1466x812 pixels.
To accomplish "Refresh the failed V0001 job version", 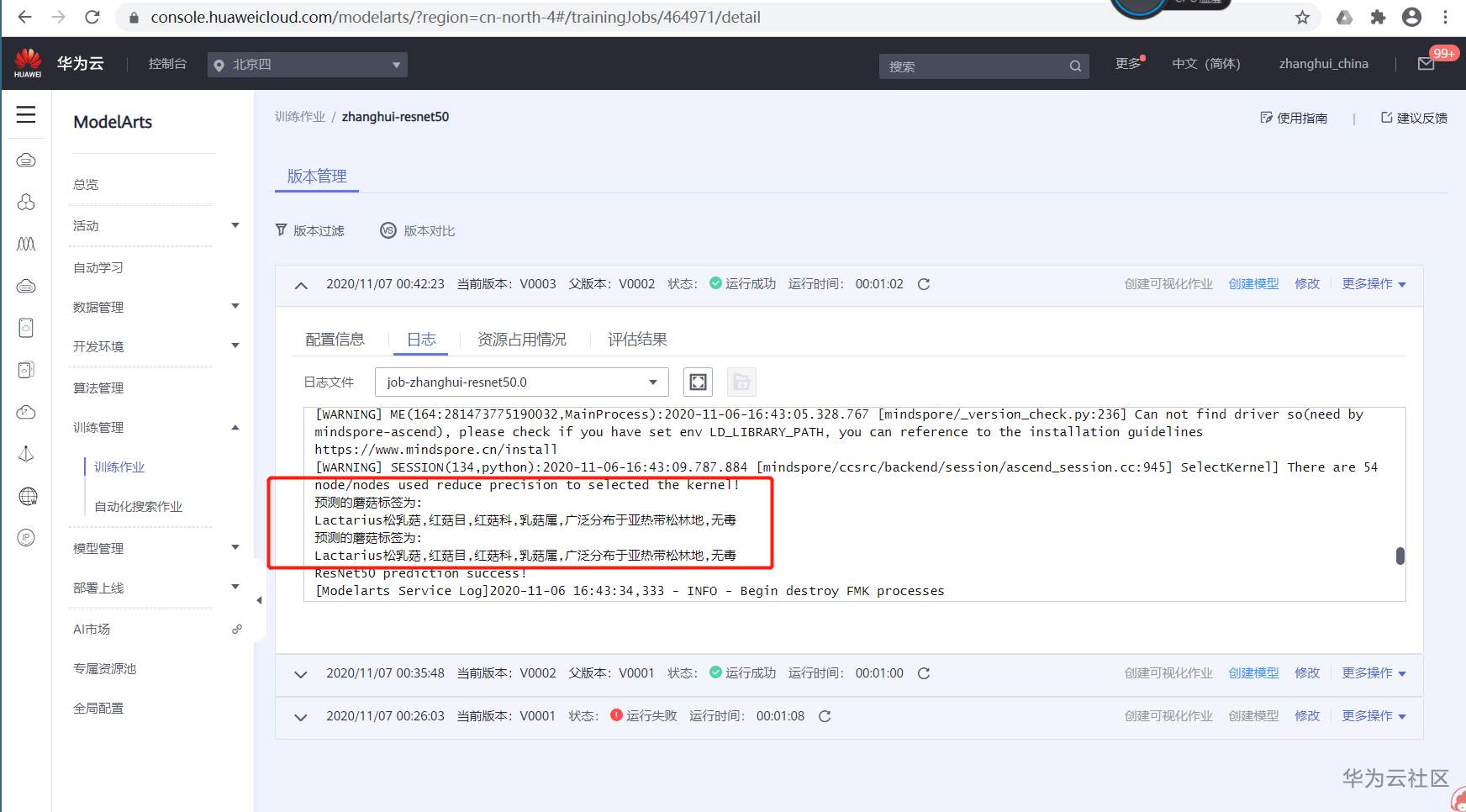I will pos(825,716).
